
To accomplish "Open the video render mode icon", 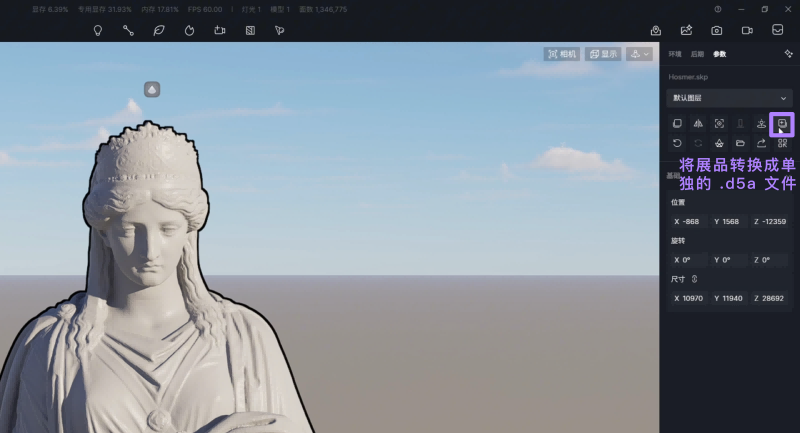I will [746, 30].
